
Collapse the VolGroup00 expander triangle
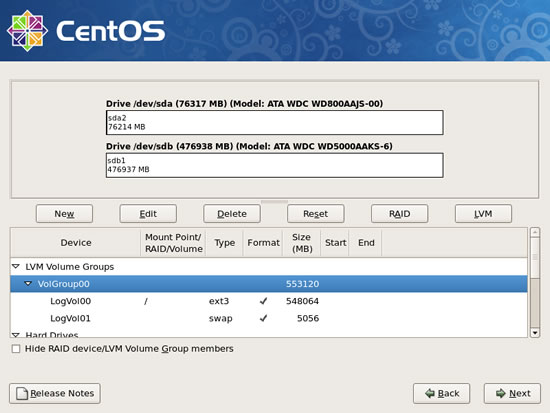[x=28, y=284]
